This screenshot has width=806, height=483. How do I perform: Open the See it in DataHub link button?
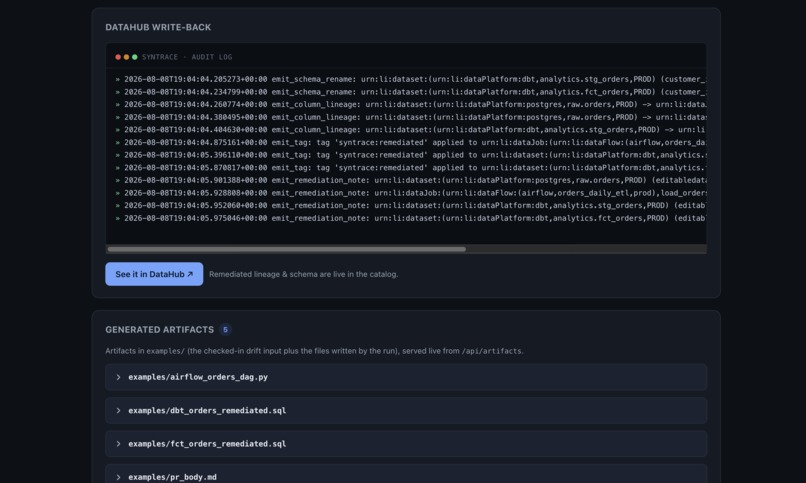[154, 274]
